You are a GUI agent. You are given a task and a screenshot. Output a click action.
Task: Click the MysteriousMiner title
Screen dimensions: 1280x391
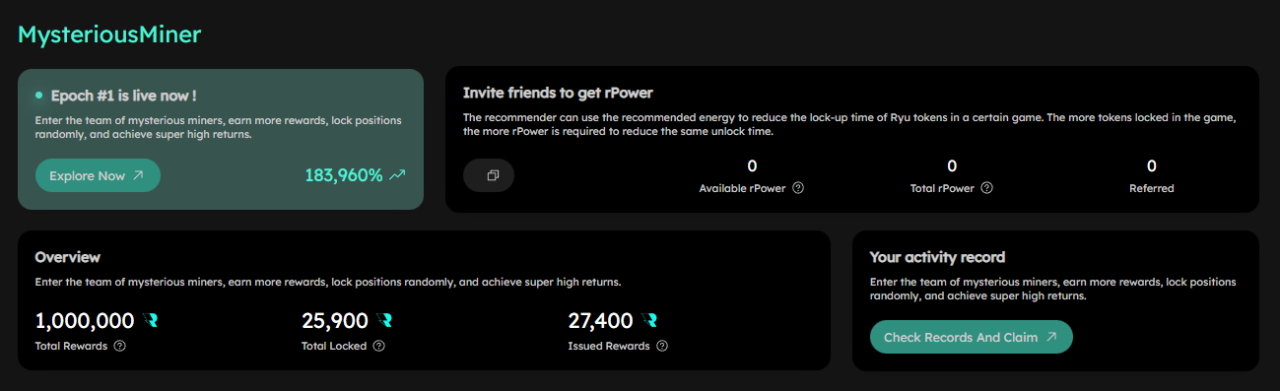pyautogui.click(x=110, y=34)
